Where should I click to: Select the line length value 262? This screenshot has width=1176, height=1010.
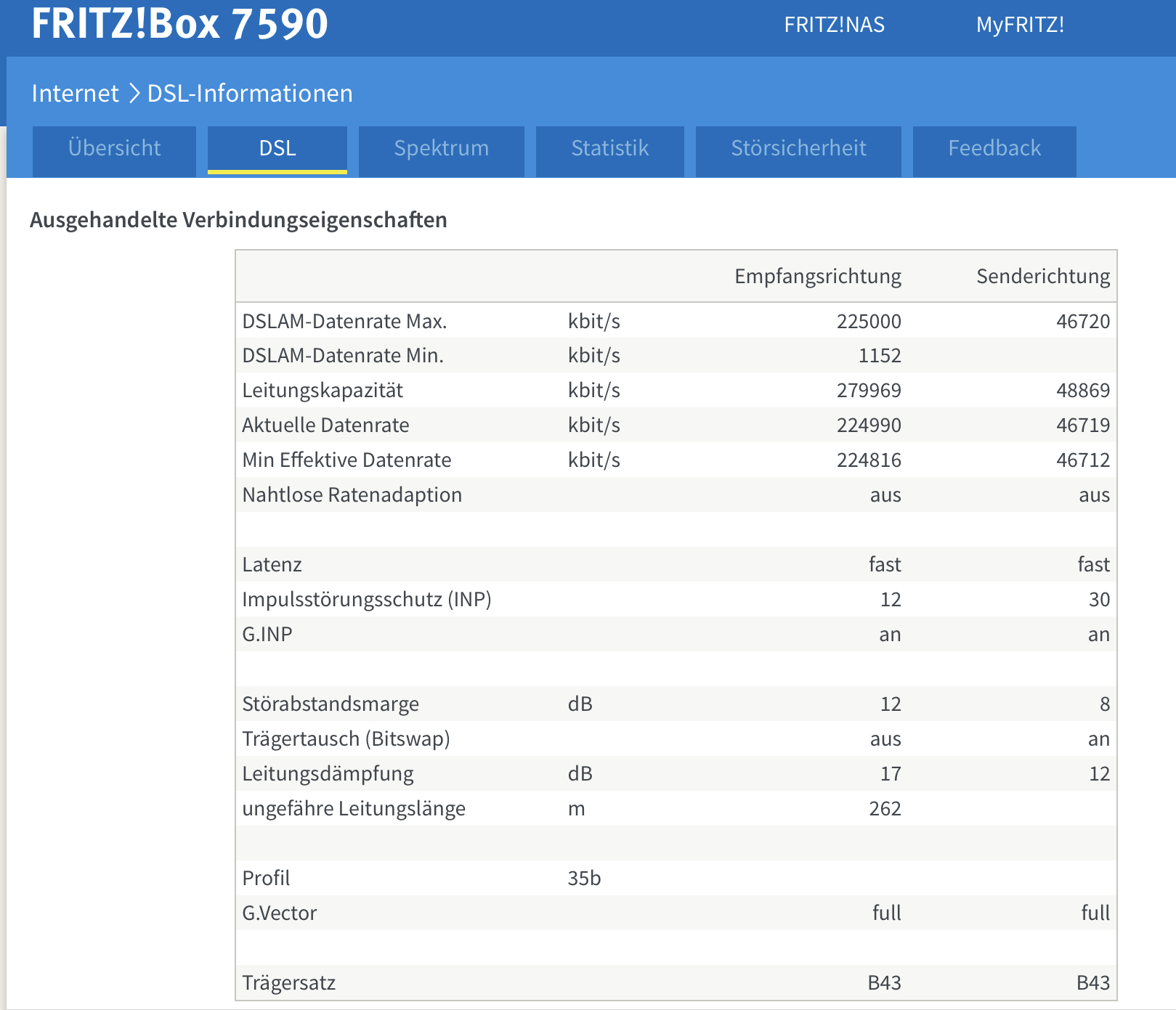885,808
